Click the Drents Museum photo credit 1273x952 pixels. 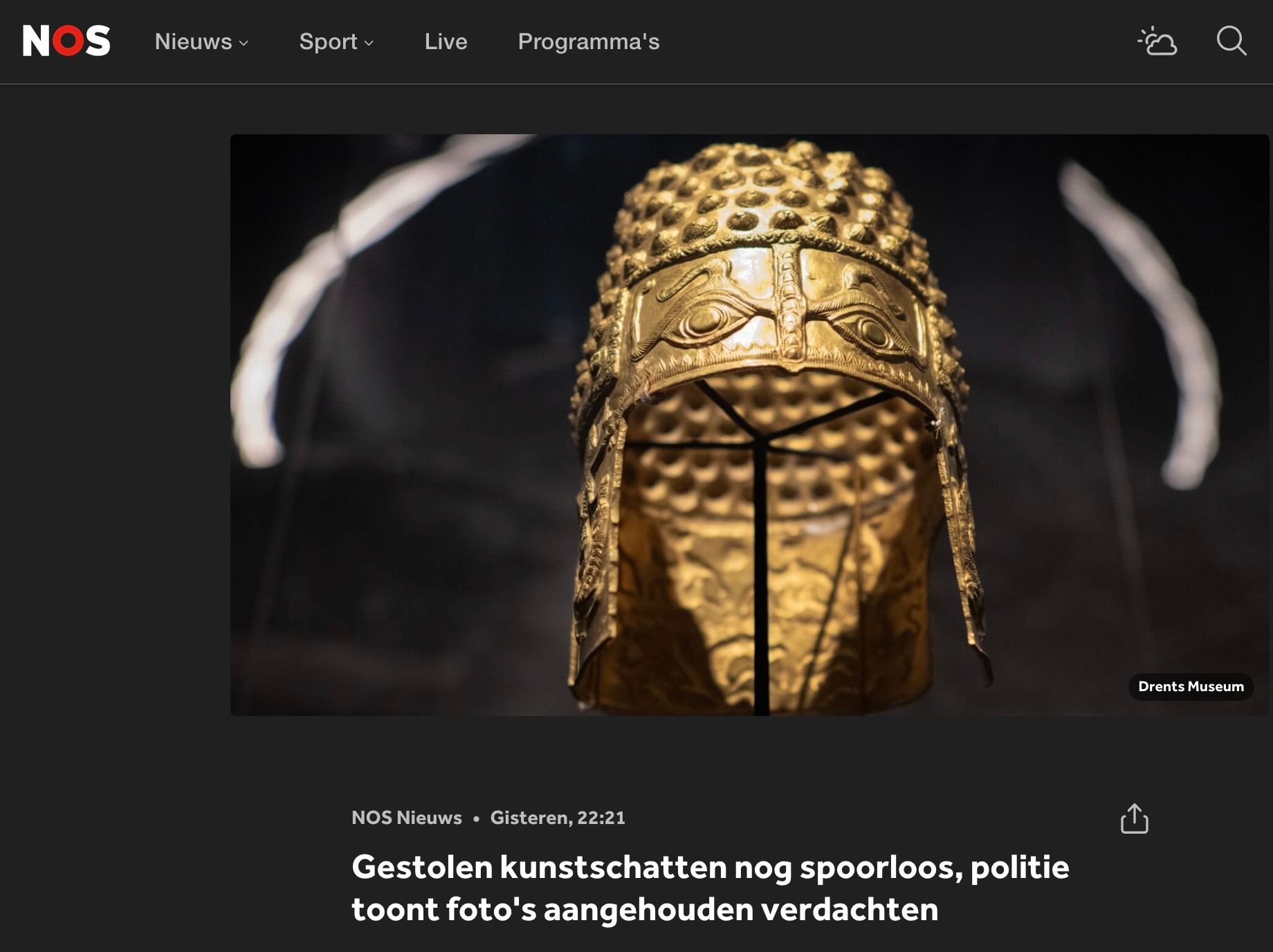point(1191,686)
